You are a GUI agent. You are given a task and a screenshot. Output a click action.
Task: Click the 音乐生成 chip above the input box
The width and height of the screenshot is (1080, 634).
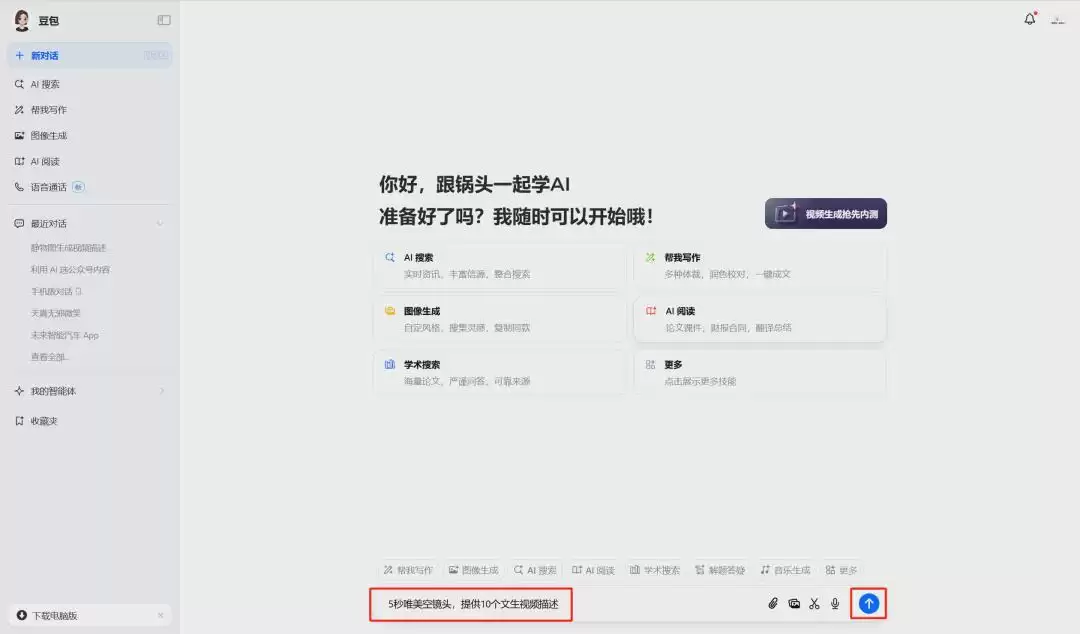coord(785,570)
